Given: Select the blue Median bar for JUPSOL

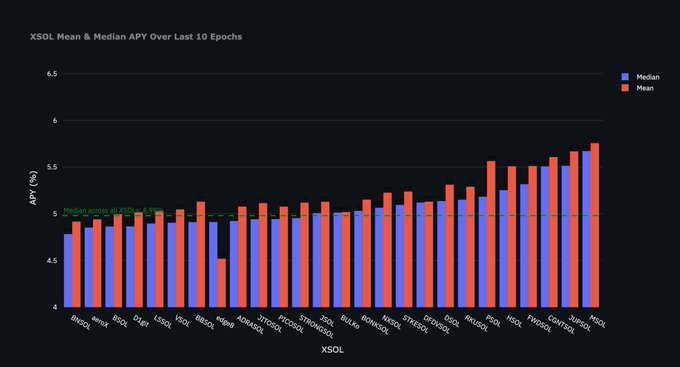Looking at the screenshot, I should click(x=566, y=236).
